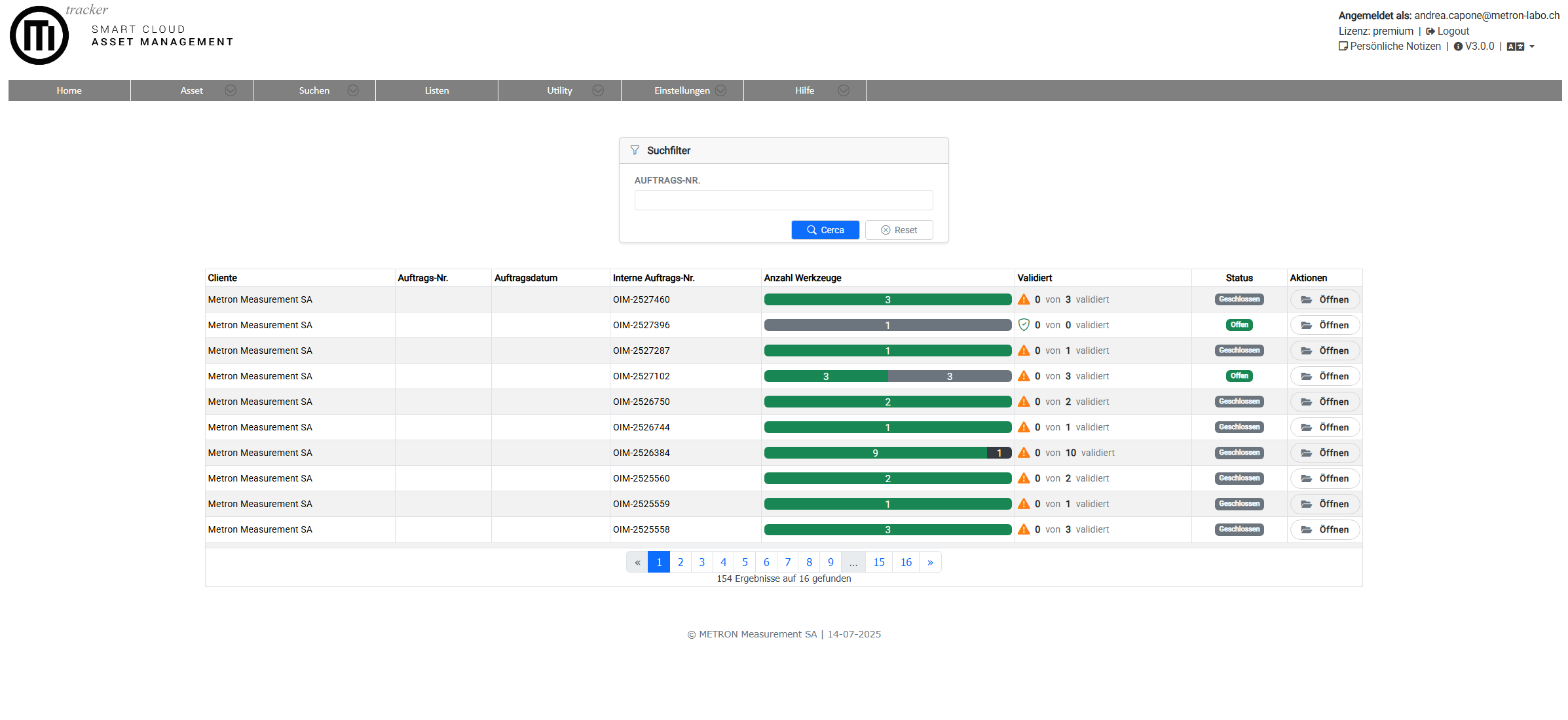Open the Home menu item
Image resolution: width=1568 pixels, height=720 pixels.
tap(69, 90)
